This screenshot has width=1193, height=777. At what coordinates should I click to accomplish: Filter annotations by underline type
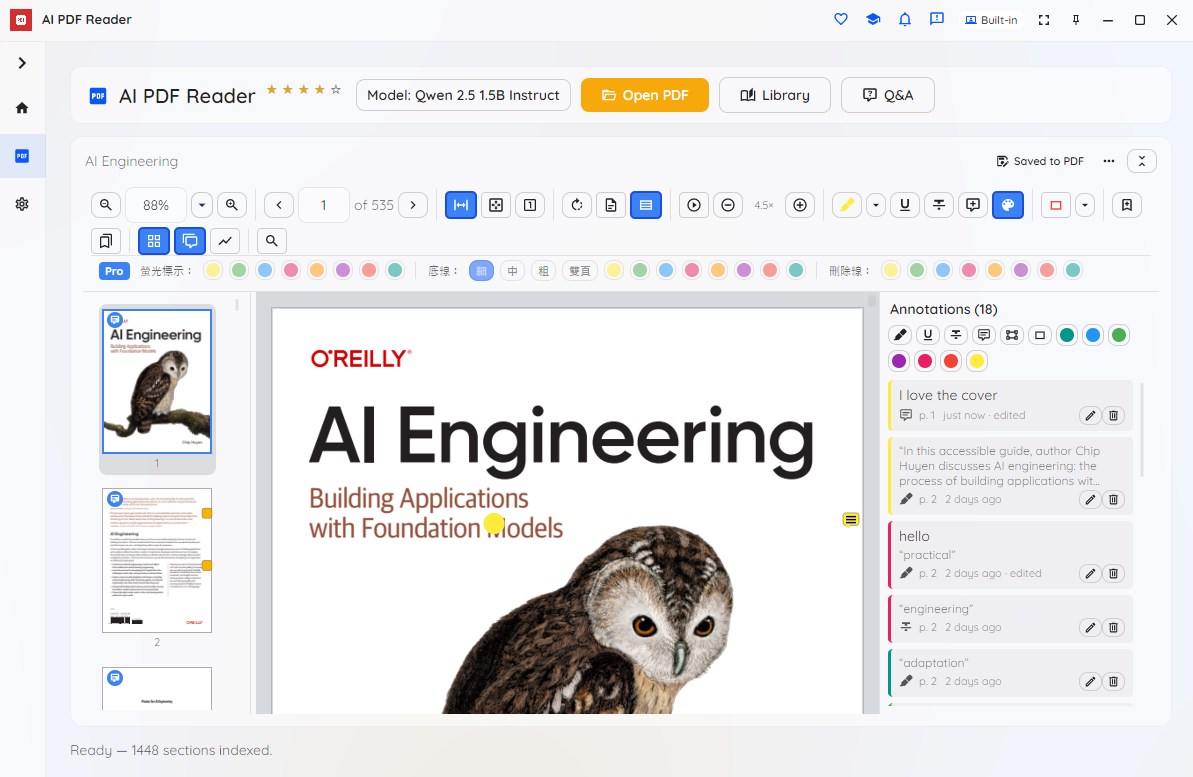(927, 335)
